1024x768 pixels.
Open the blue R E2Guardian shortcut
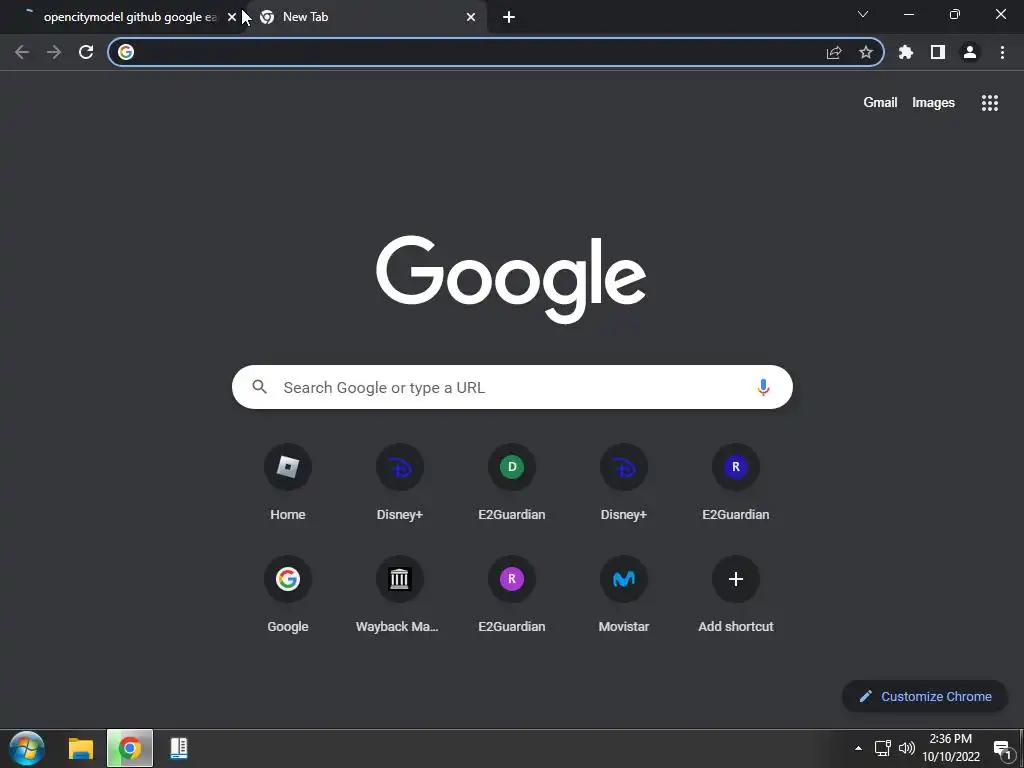tap(736, 482)
